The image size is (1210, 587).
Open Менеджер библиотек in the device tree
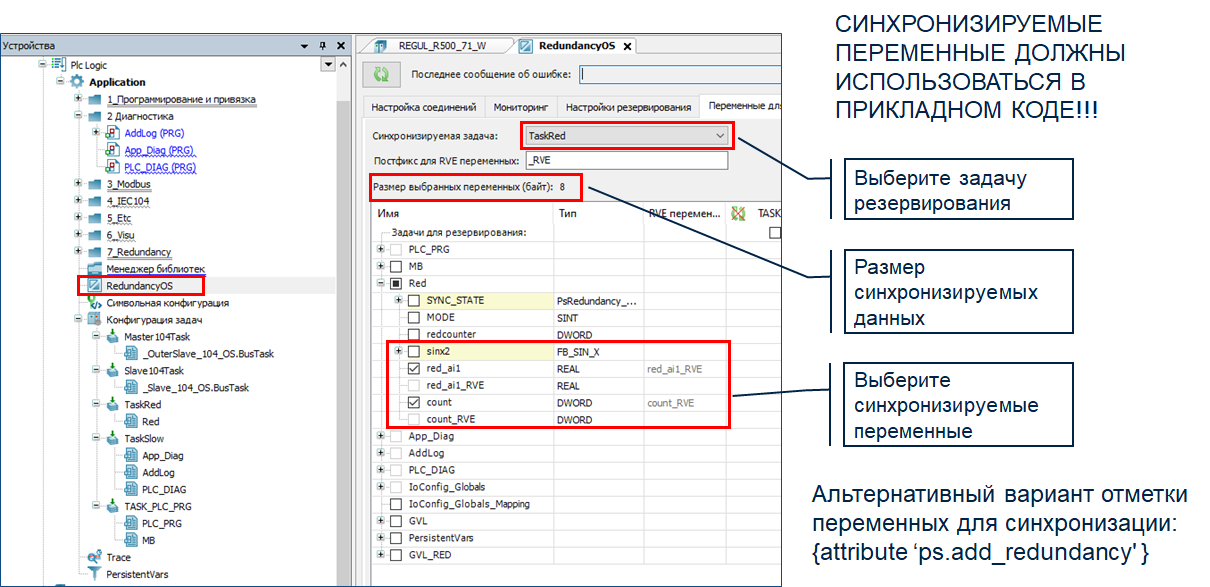[x=155, y=269]
